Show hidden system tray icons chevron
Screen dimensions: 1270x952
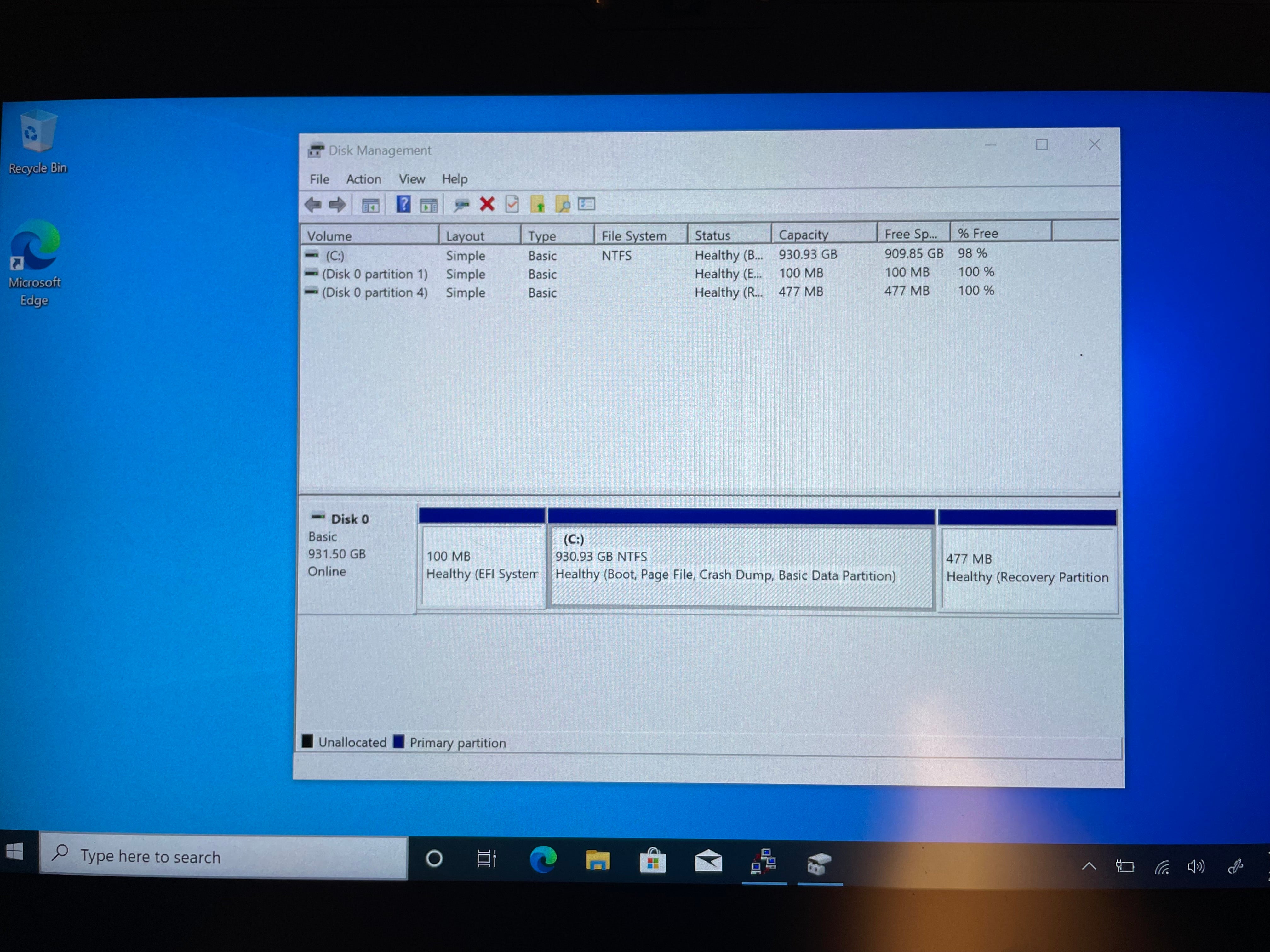coord(1089,866)
